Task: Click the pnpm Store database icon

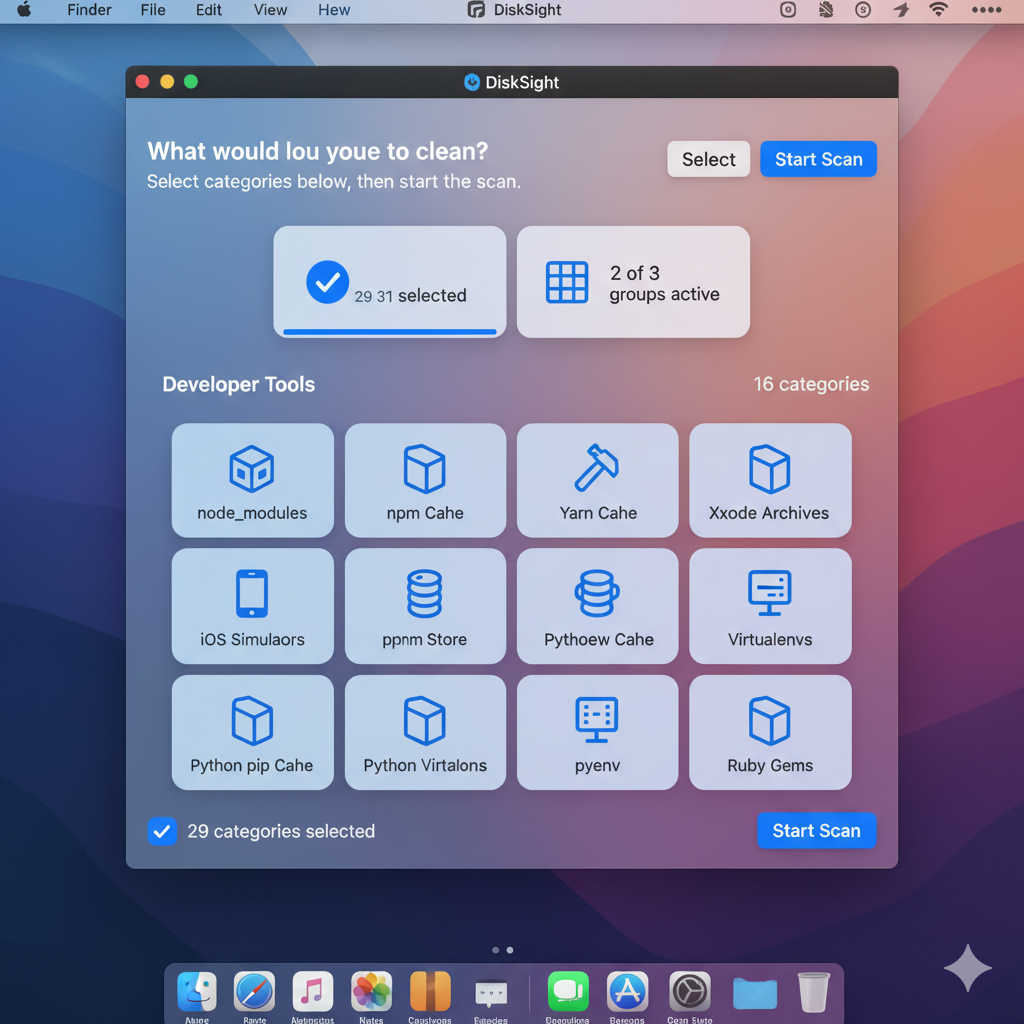Action: point(424,593)
